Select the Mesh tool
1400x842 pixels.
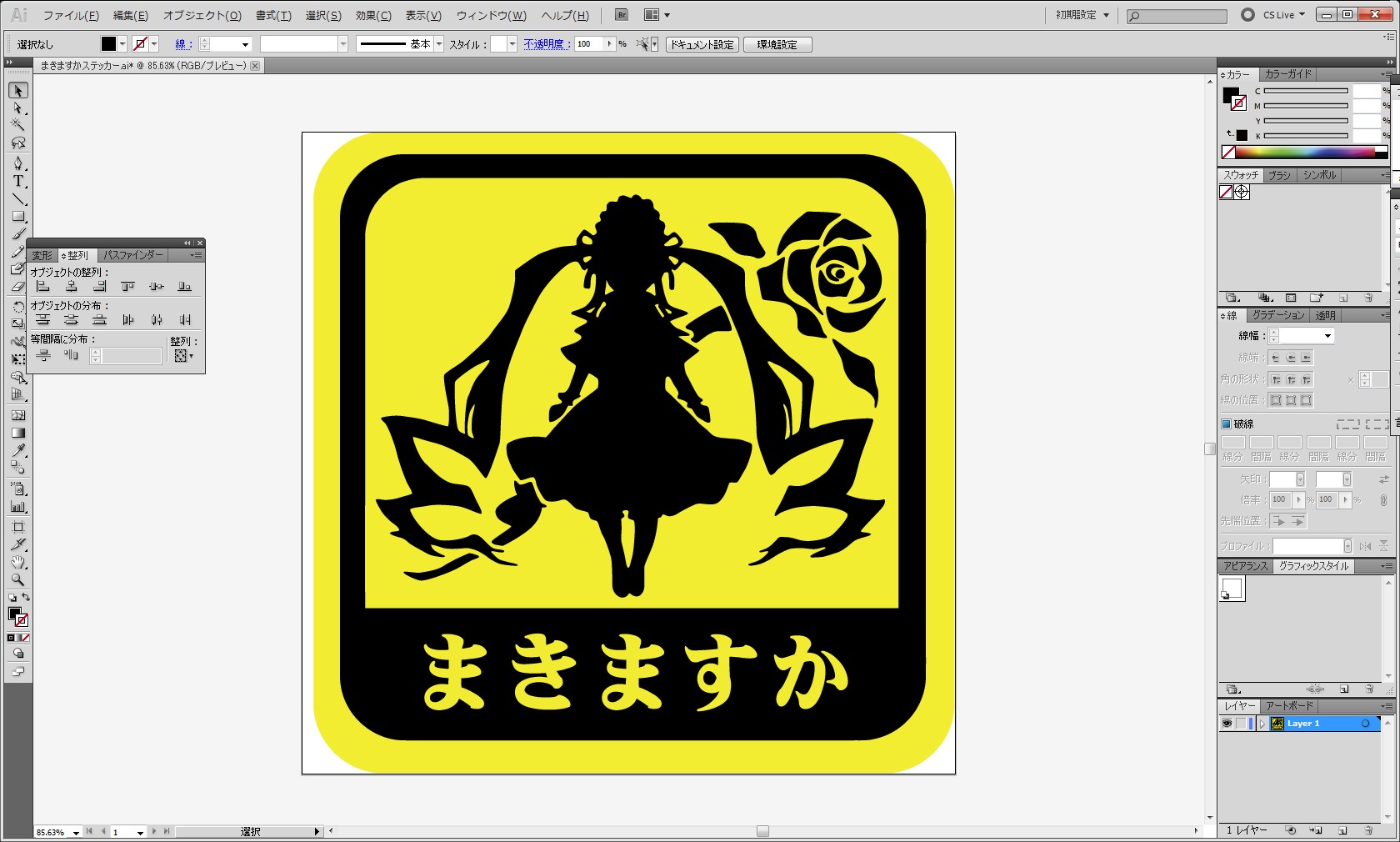[17, 415]
